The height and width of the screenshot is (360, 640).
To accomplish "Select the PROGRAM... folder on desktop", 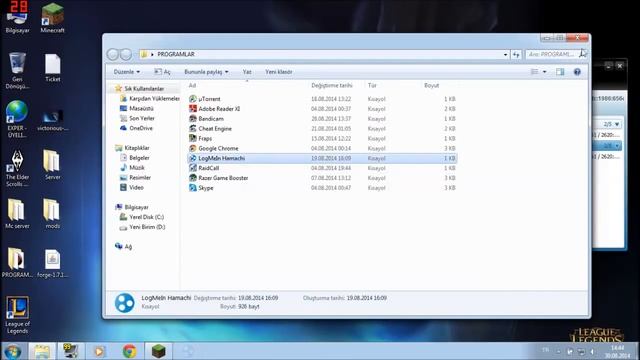I will coord(17,263).
